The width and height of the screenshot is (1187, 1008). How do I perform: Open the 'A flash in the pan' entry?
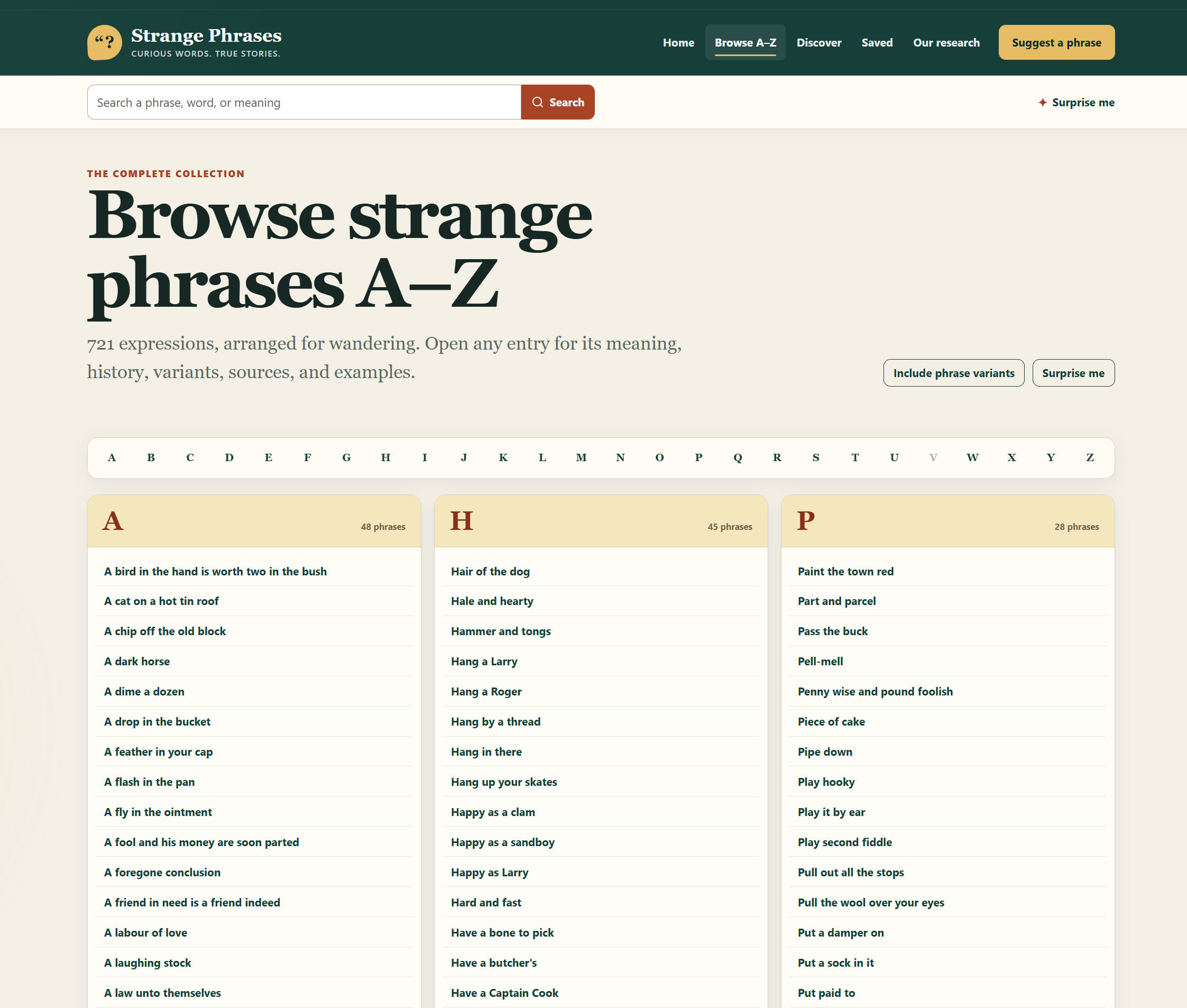point(254,782)
